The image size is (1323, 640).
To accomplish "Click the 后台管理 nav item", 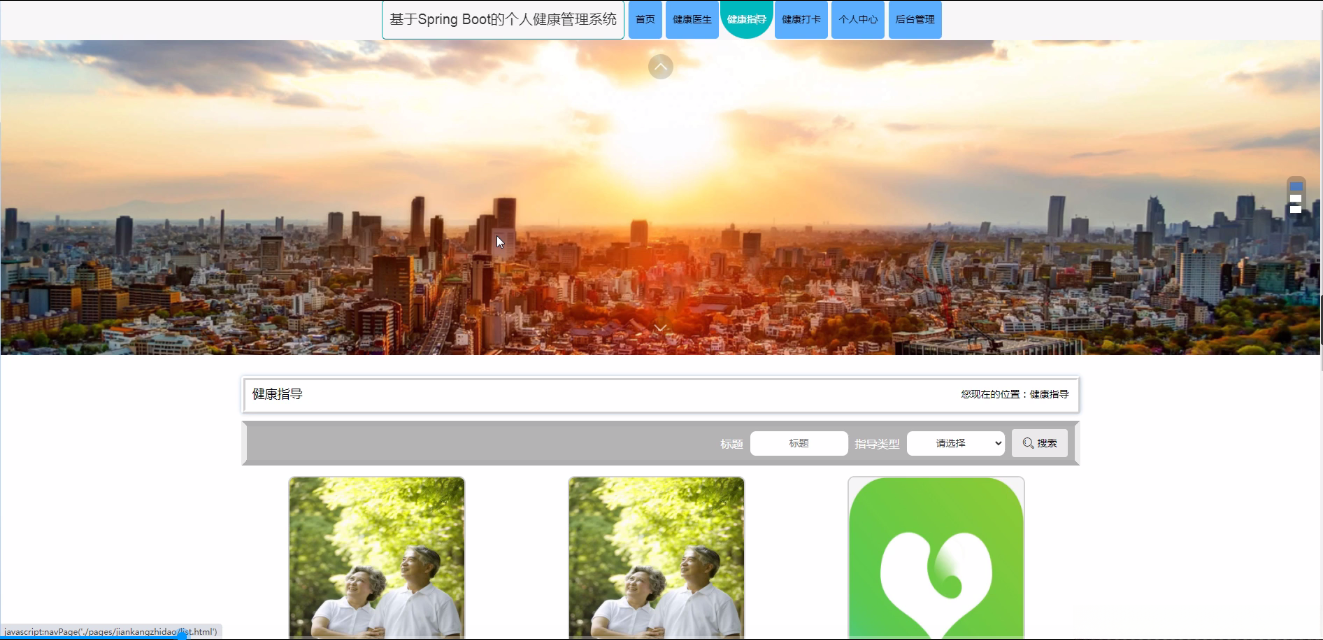I will (x=915, y=19).
